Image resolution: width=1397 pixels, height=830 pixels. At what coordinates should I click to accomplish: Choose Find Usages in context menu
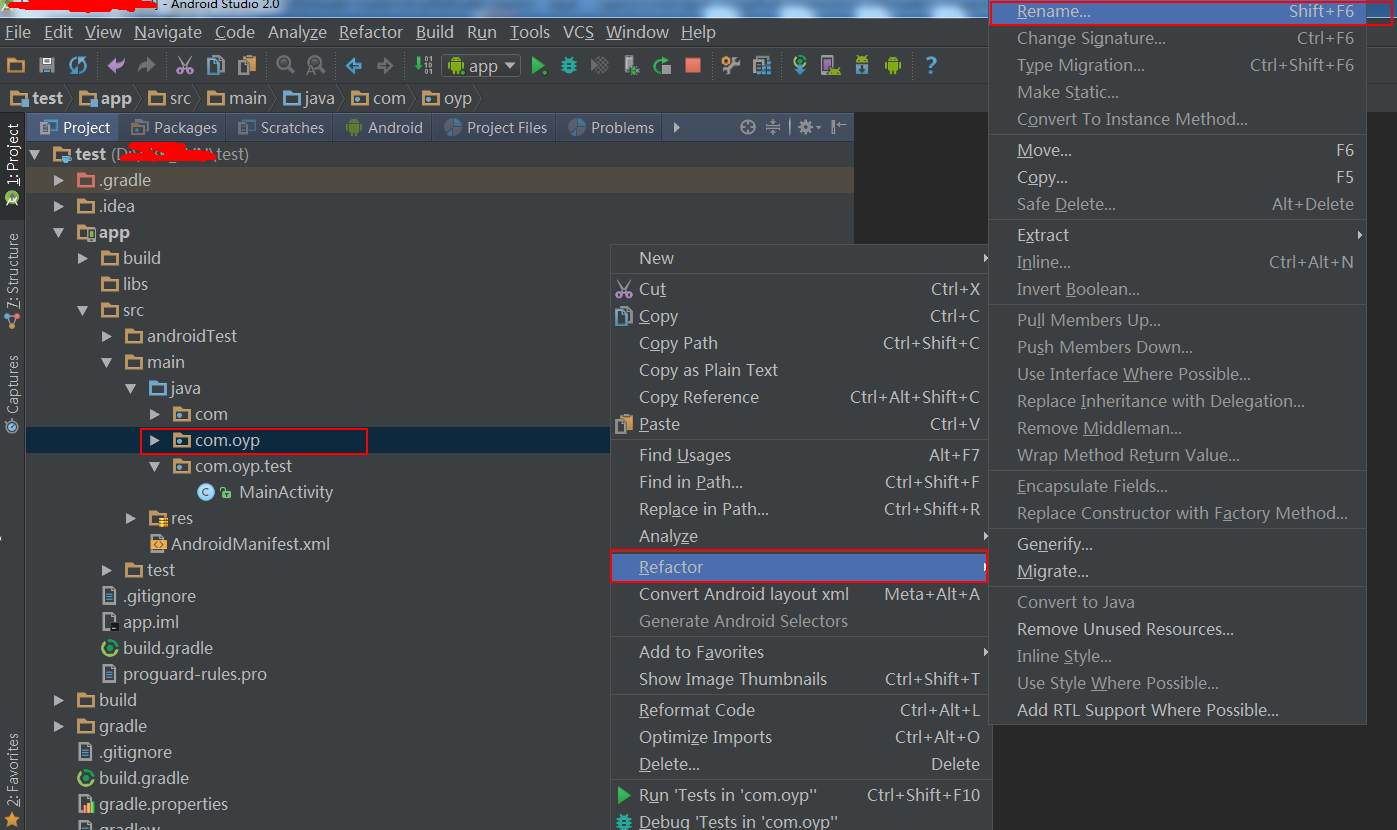coord(799,455)
